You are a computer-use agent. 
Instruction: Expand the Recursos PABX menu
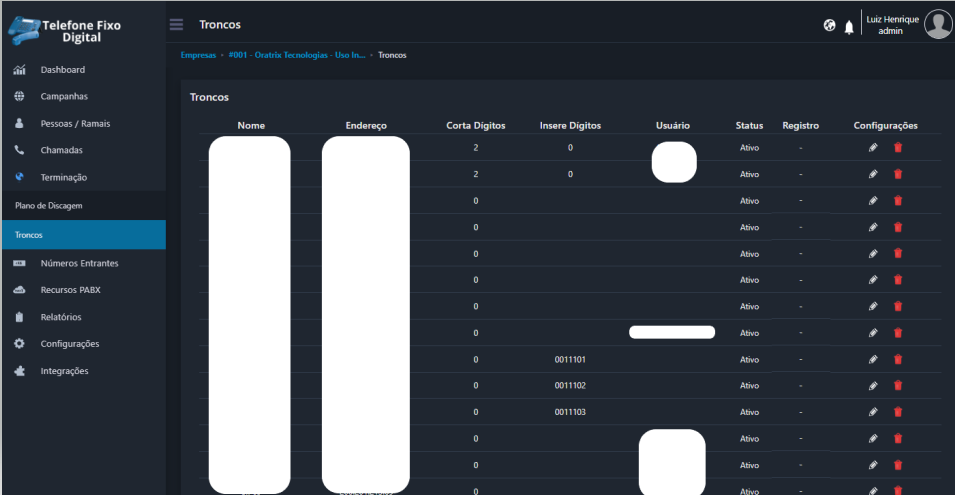(70, 290)
